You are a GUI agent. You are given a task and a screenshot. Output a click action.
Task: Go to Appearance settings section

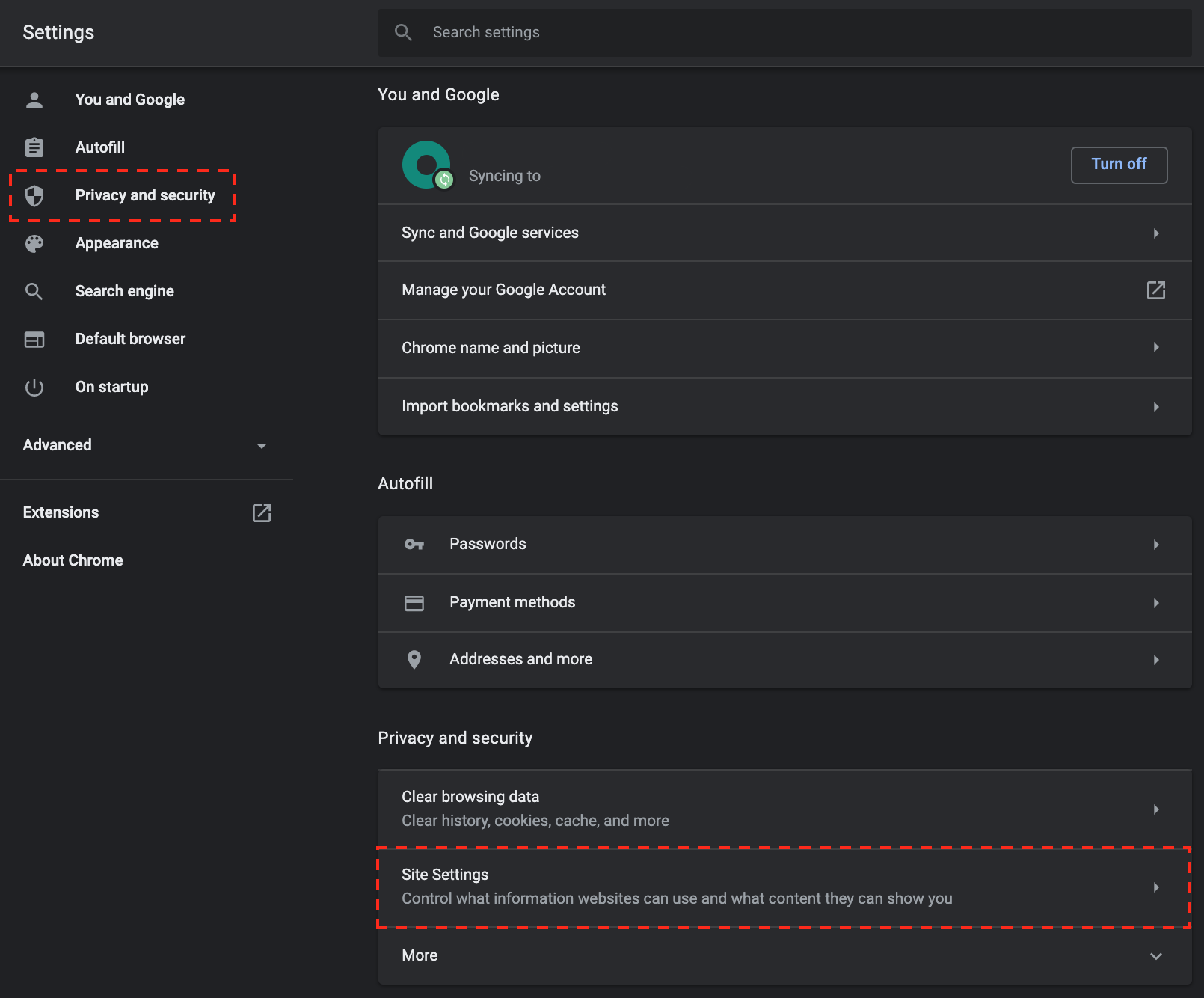[x=117, y=243]
